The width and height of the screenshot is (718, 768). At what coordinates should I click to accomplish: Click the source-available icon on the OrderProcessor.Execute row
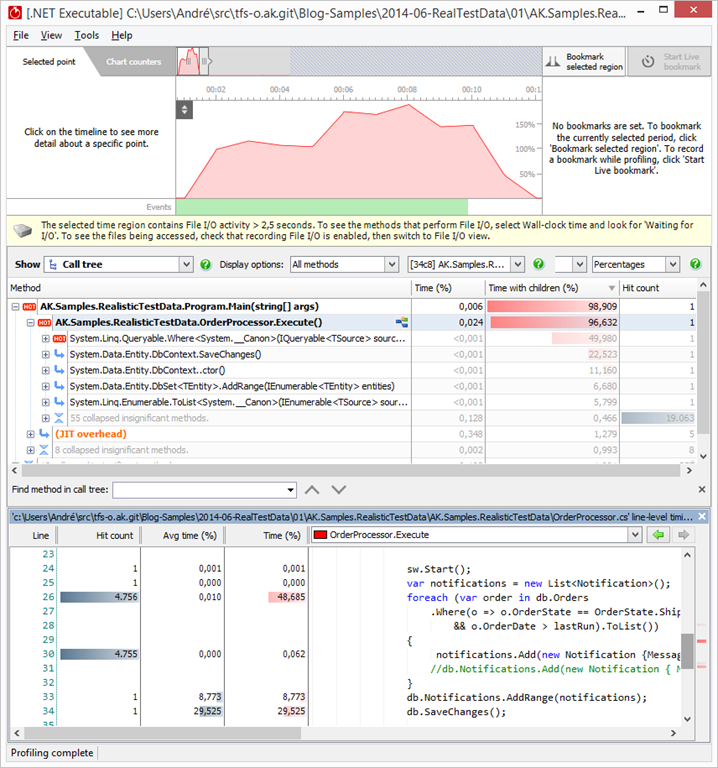(402, 323)
